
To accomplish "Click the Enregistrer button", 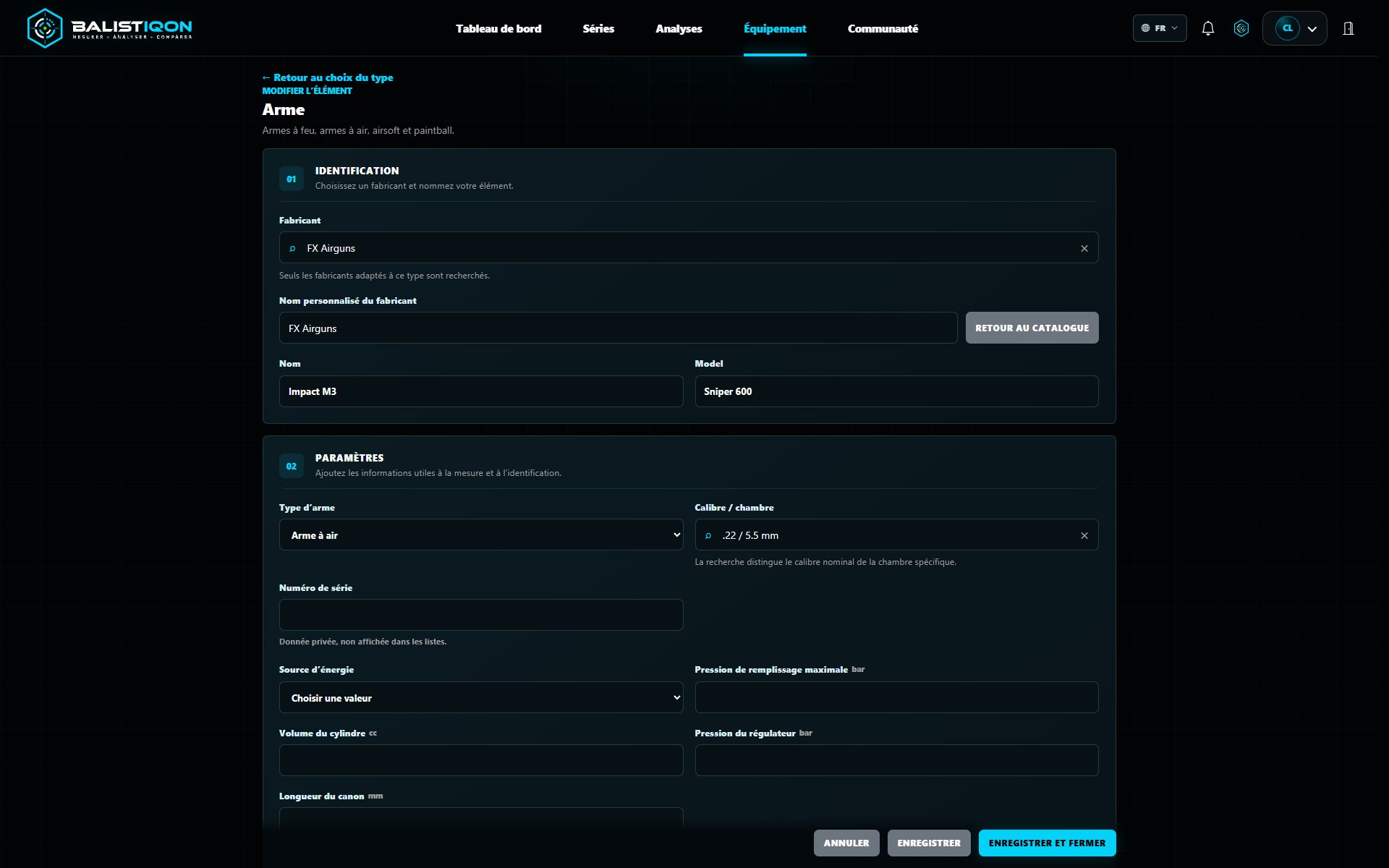I will [929, 843].
